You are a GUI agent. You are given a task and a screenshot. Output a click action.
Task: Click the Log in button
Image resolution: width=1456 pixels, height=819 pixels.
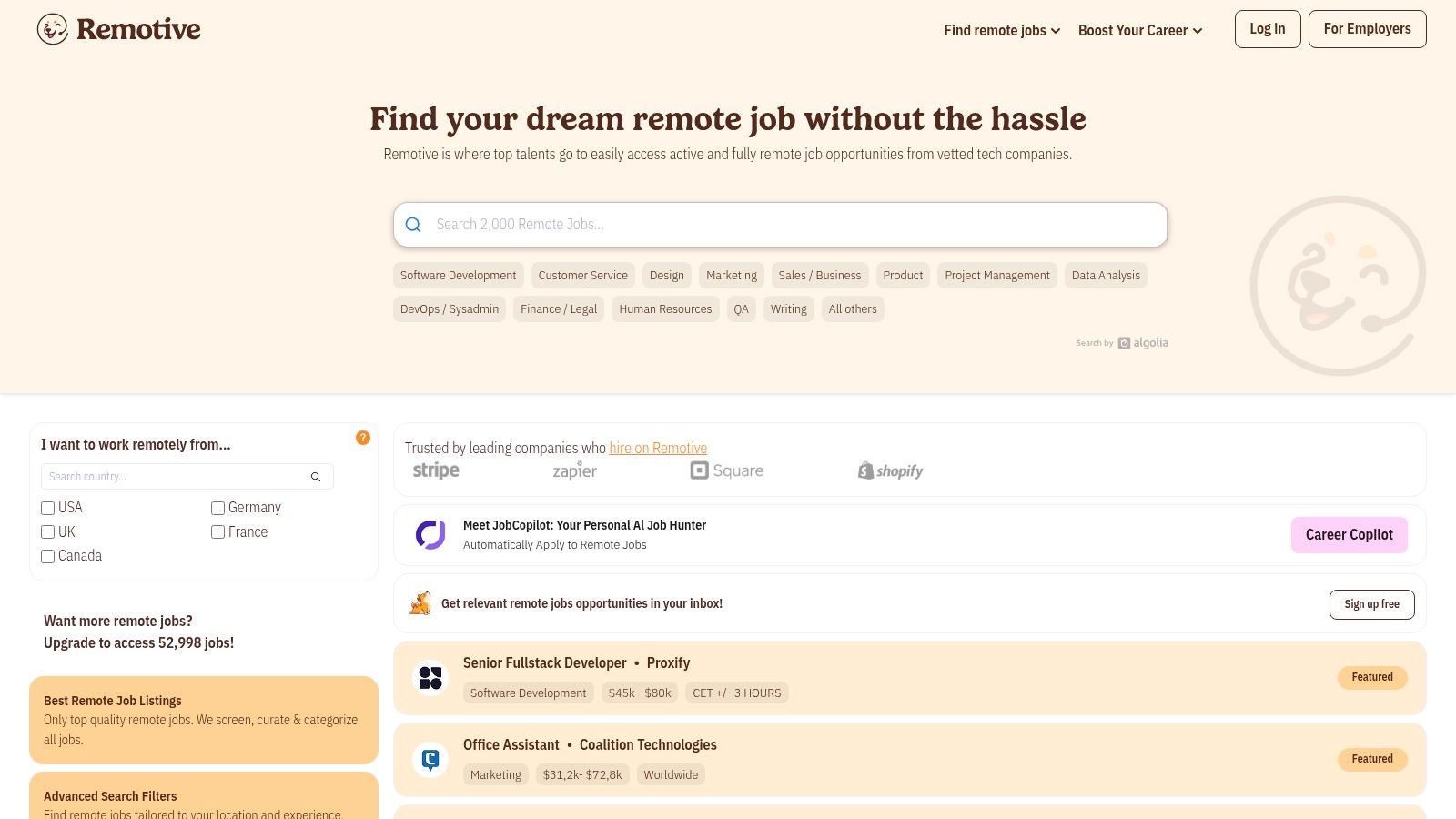pyautogui.click(x=1268, y=29)
